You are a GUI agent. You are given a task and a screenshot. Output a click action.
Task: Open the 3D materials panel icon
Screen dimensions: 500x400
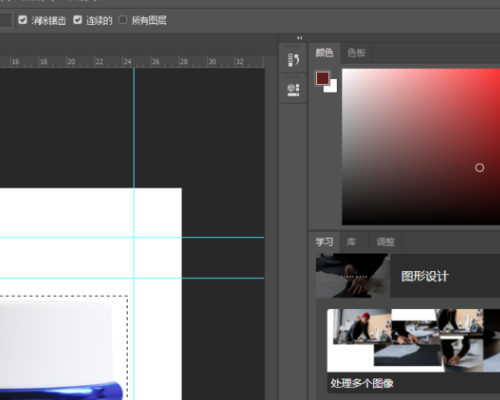293,90
